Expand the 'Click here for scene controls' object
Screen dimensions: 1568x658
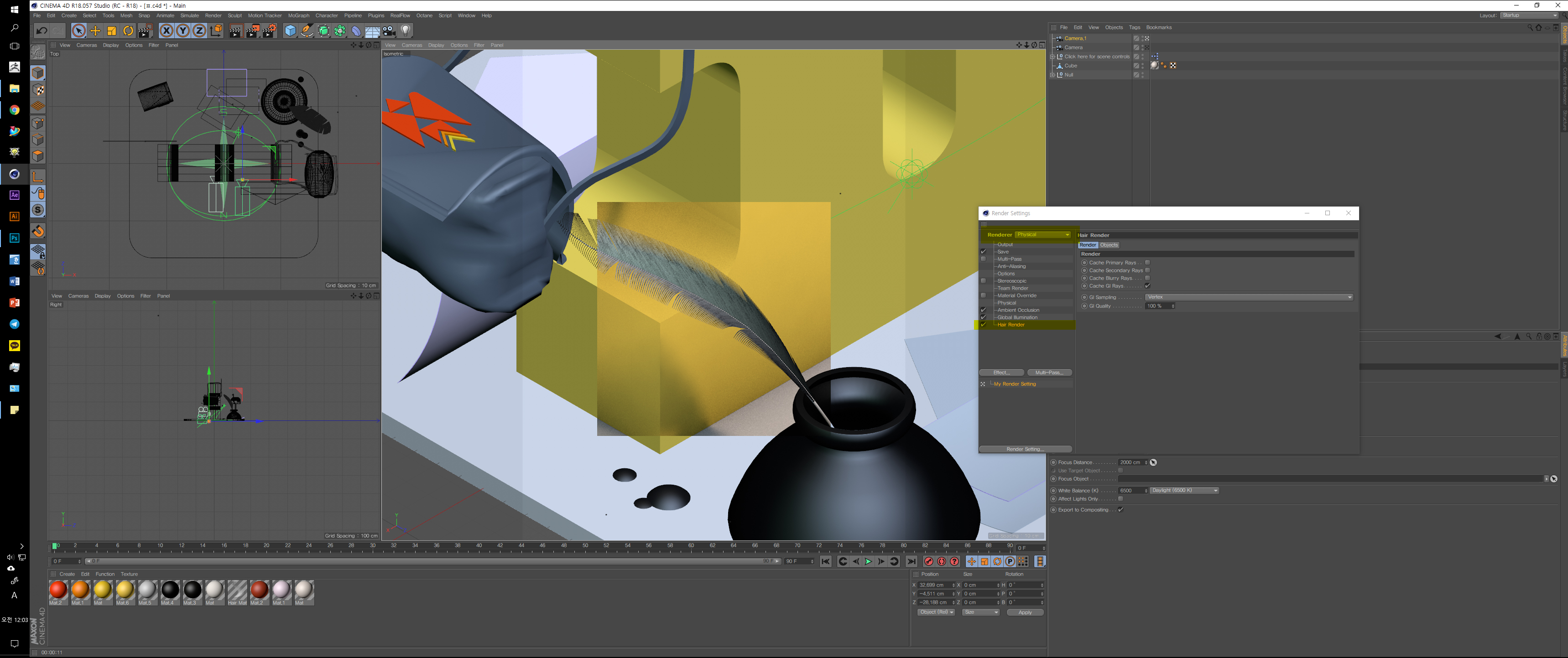(x=1052, y=57)
